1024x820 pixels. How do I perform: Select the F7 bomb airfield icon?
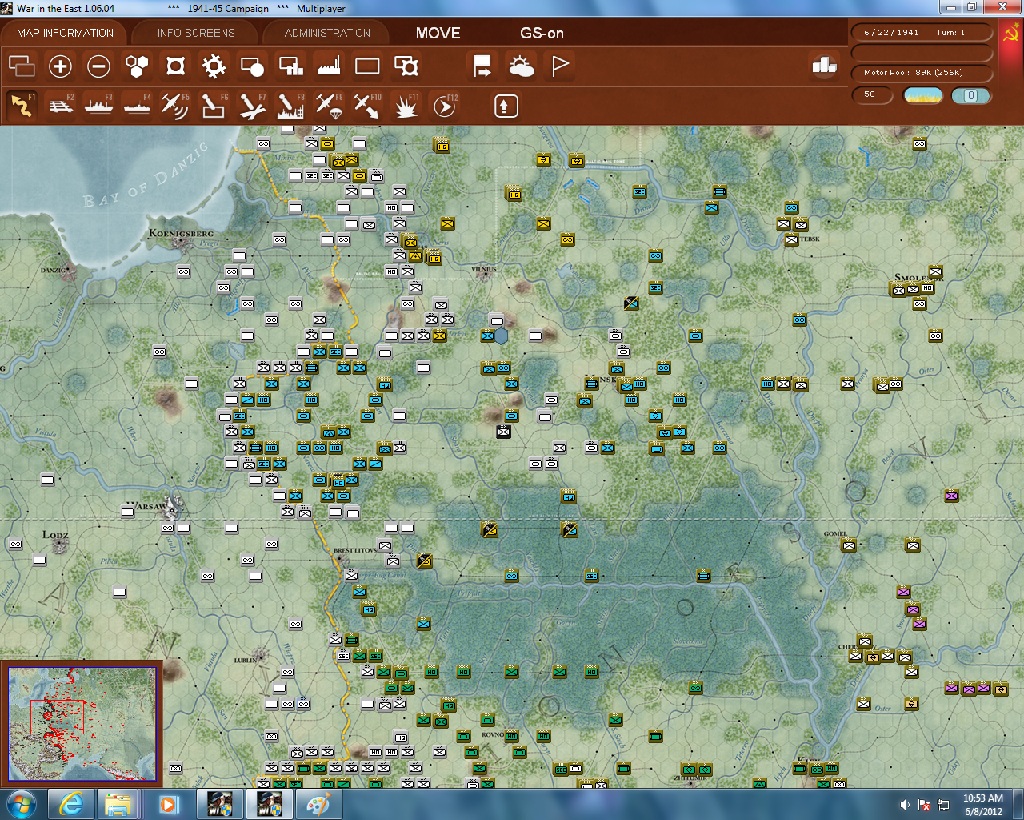click(x=252, y=106)
